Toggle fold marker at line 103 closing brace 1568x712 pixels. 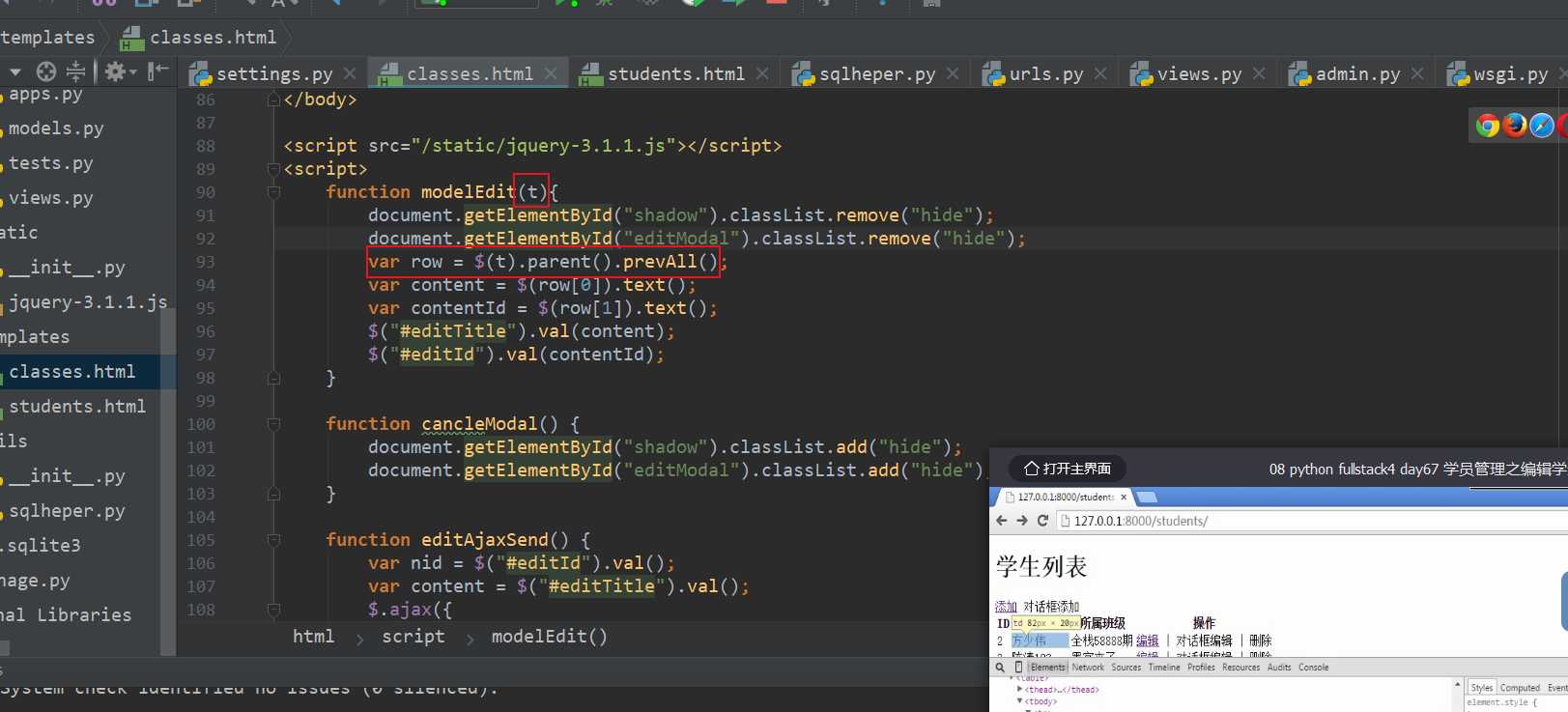click(x=273, y=494)
